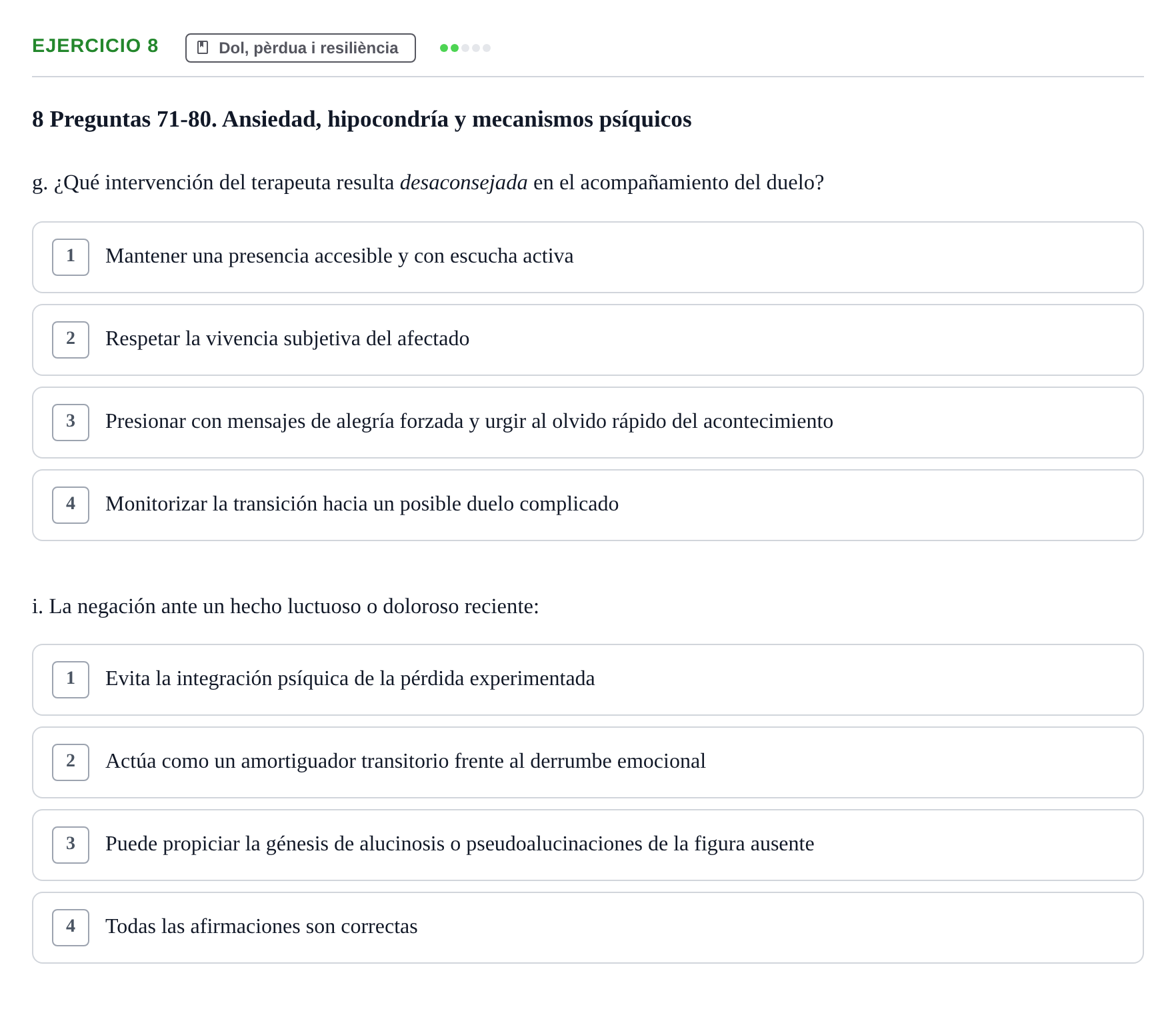Select 'Puede propiciar la génesis de alucinosis' option
This screenshot has height=1025, width=1176.
point(588,845)
